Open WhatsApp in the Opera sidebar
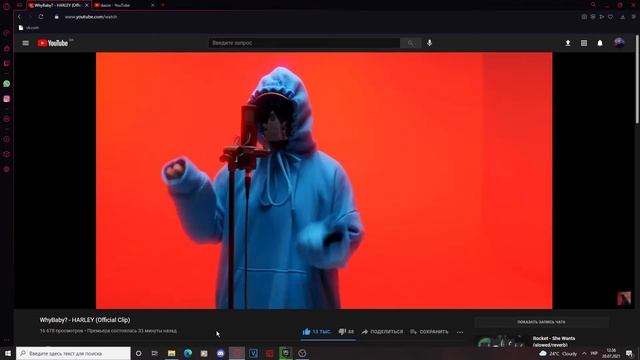This screenshot has height=360, width=640. [7, 84]
